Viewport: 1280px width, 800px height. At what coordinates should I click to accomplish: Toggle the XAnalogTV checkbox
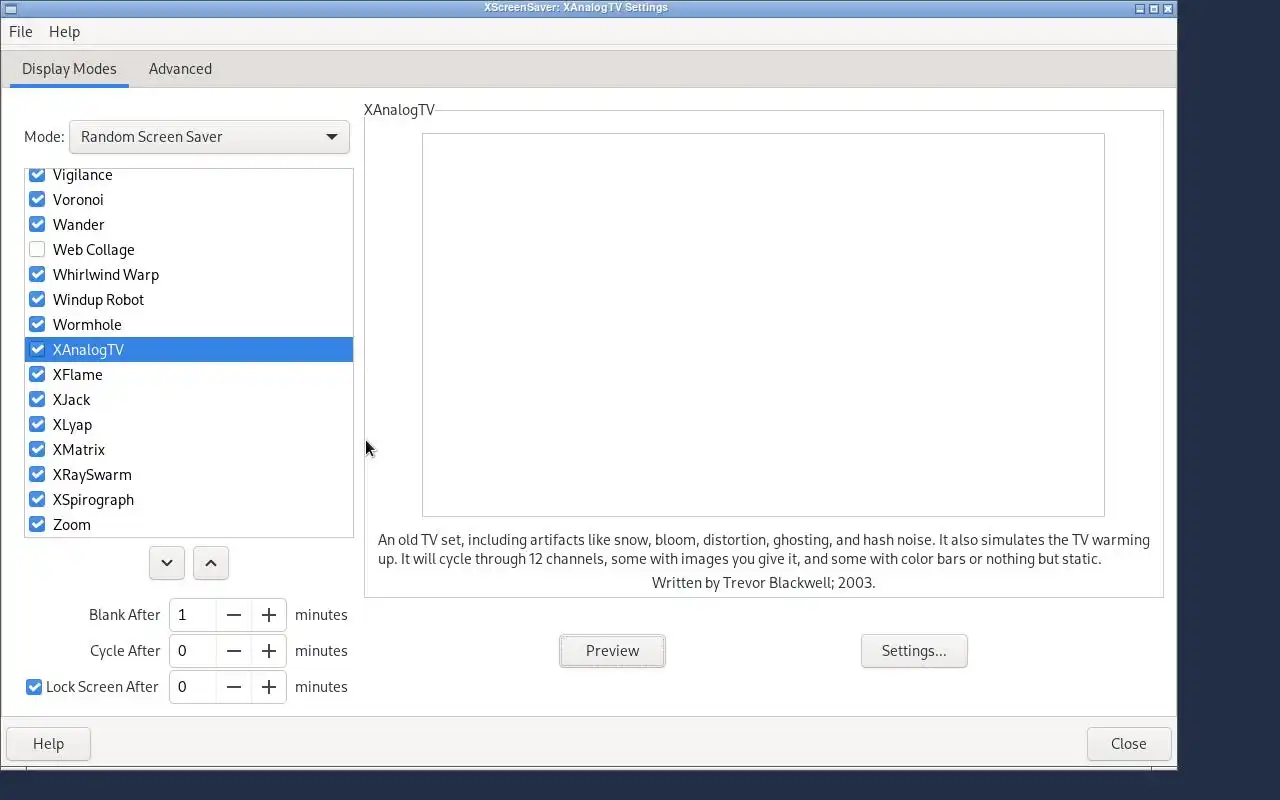(x=37, y=350)
